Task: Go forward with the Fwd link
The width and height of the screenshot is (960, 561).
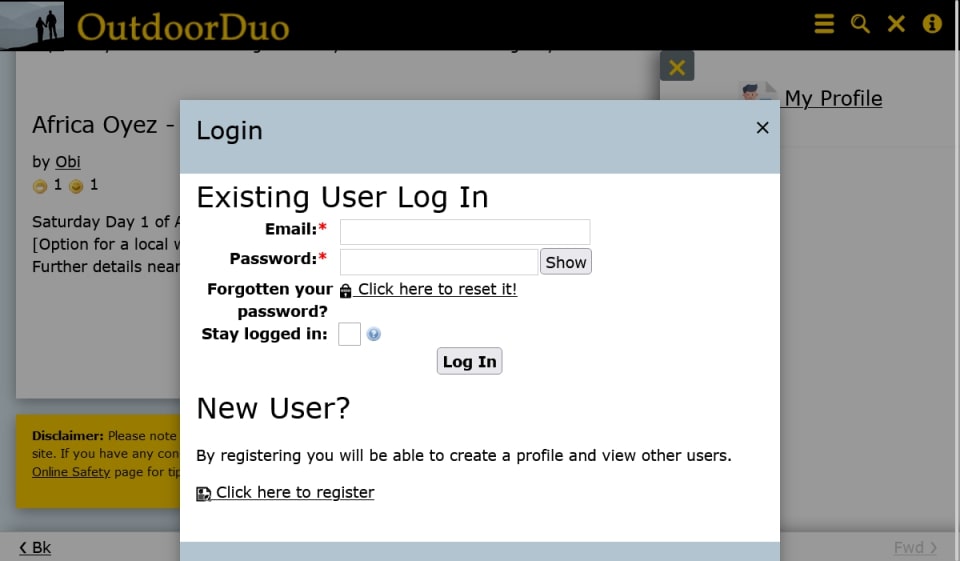Action: click(915, 548)
